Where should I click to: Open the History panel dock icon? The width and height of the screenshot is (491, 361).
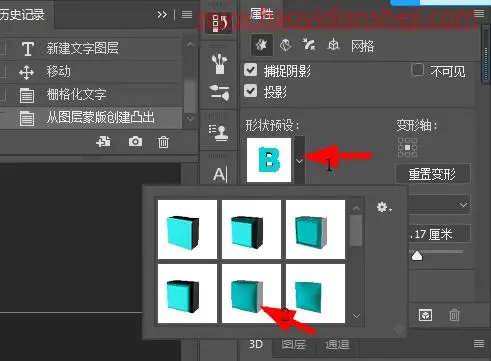(x=219, y=23)
